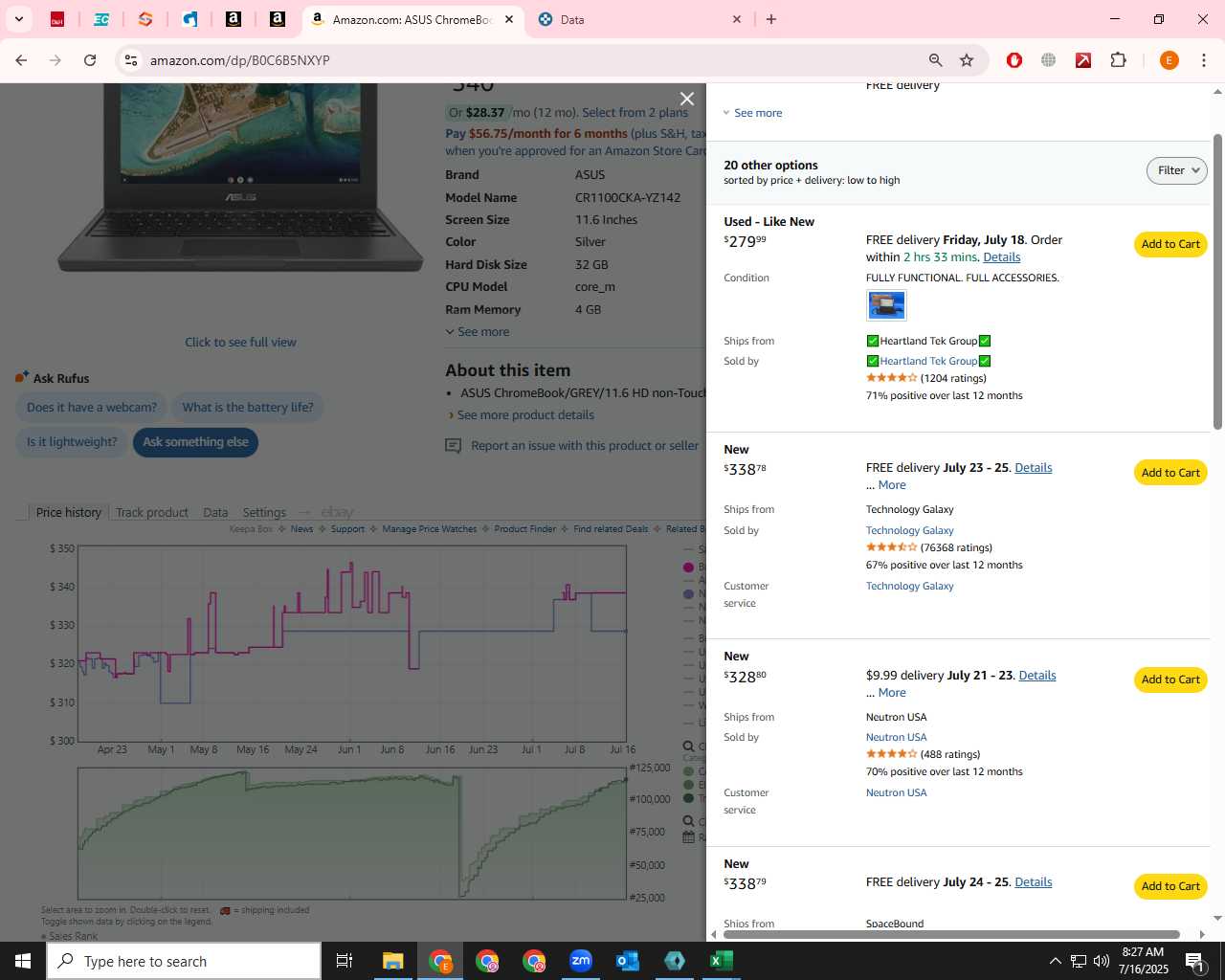Toggle the magenta Buy Box legend dot

point(688,568)
